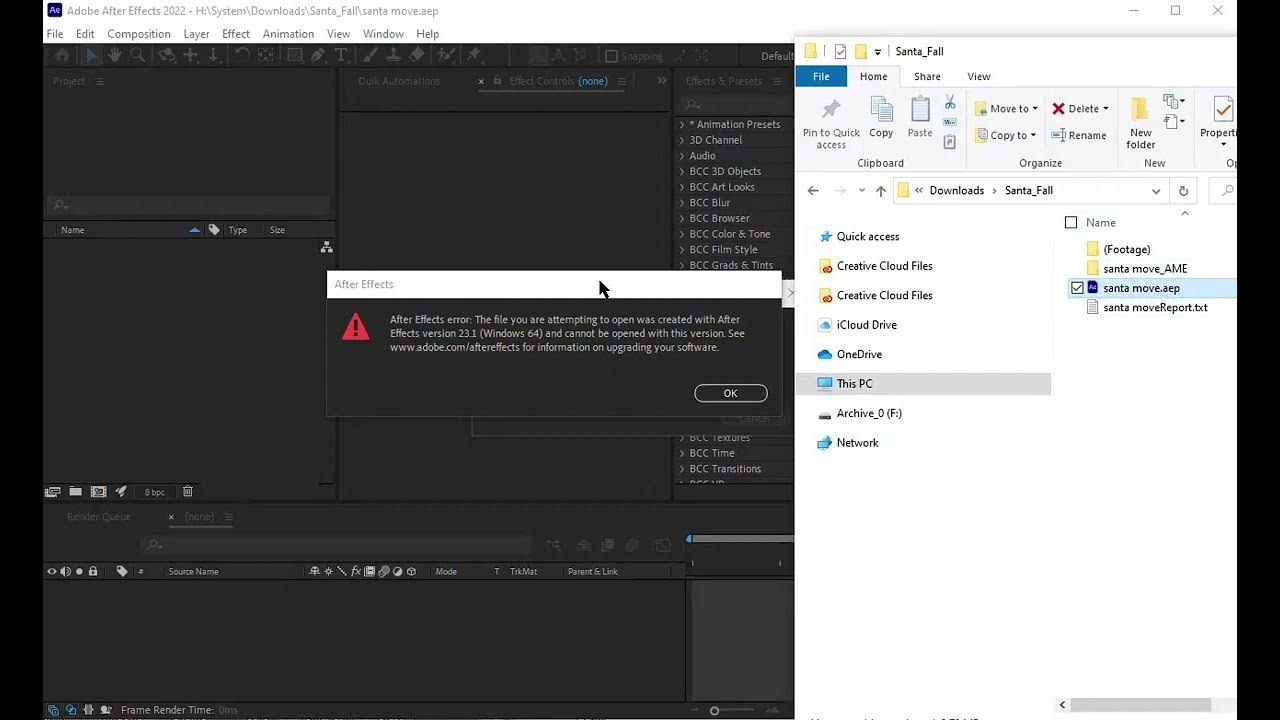Select the Zoom magnifier tool
The image size is (1280, 720).
(137, 56)
